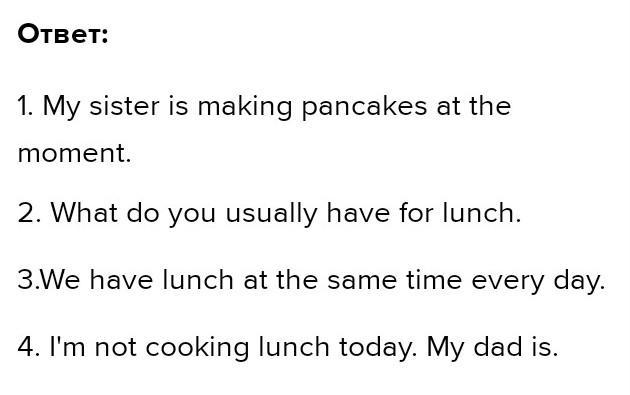The width and height of the screenshot is (630, 395).
Task: Click the word "sister" in sentence one
Action: 124,106
